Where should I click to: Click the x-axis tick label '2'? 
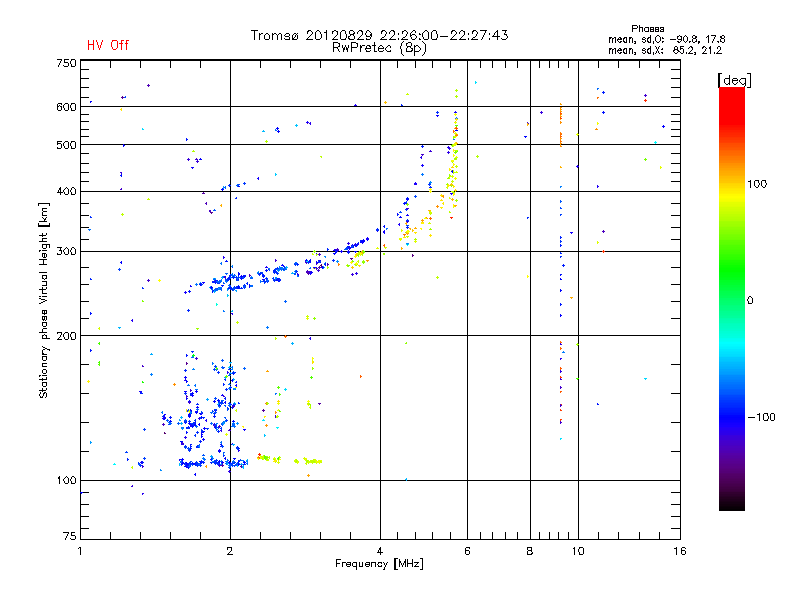[x=230, y=551]
